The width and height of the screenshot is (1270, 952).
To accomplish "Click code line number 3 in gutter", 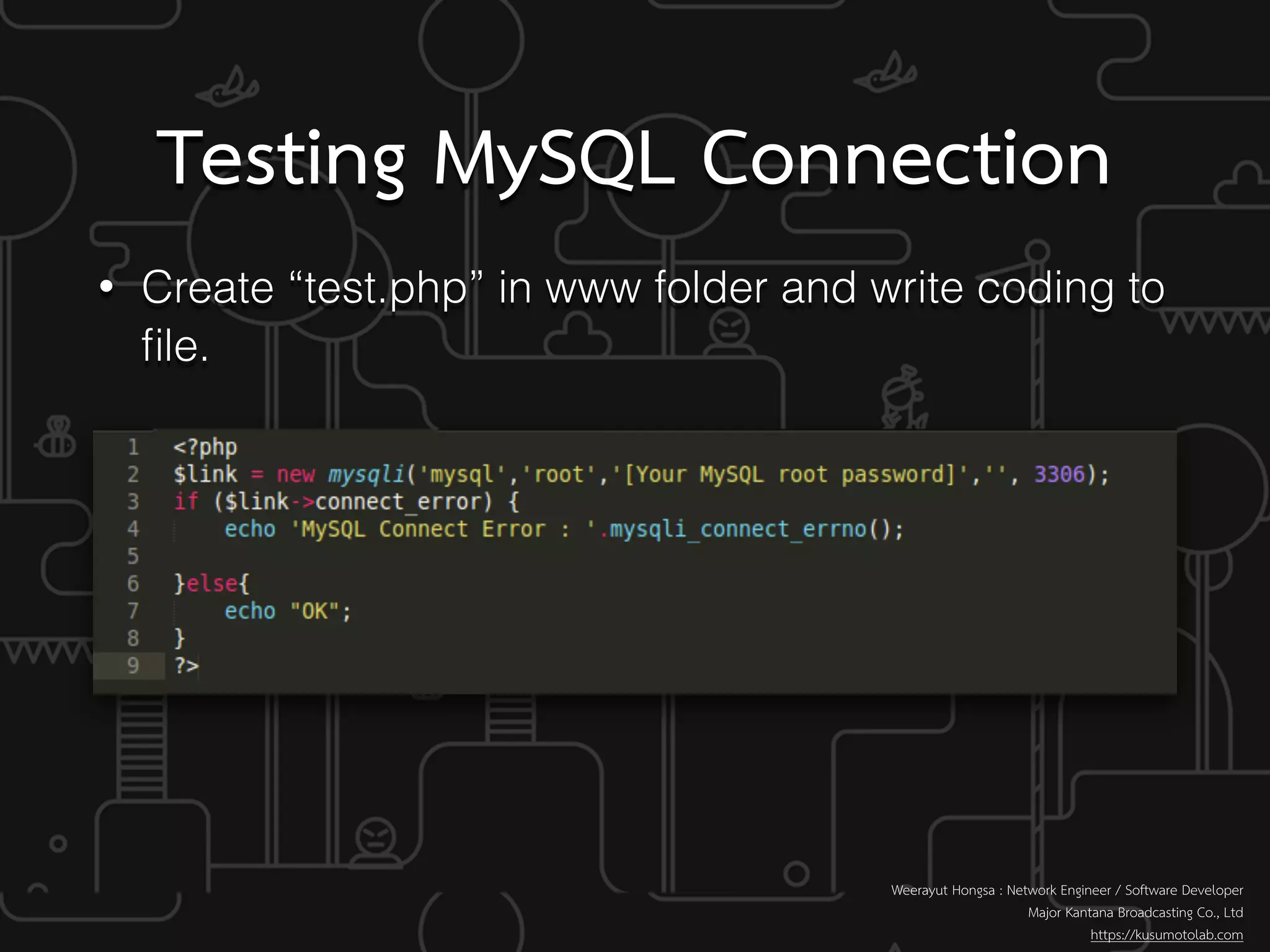I will pos(133,501).
